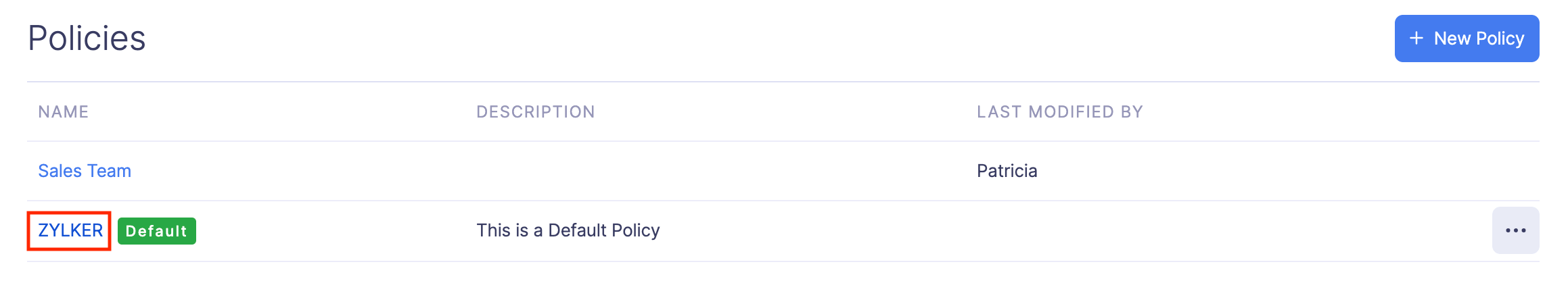This screenshot has width=1568, height=304.
Task: Open the ZYLKER policy link
Action: pyautogui.click(x=70, y=230)
